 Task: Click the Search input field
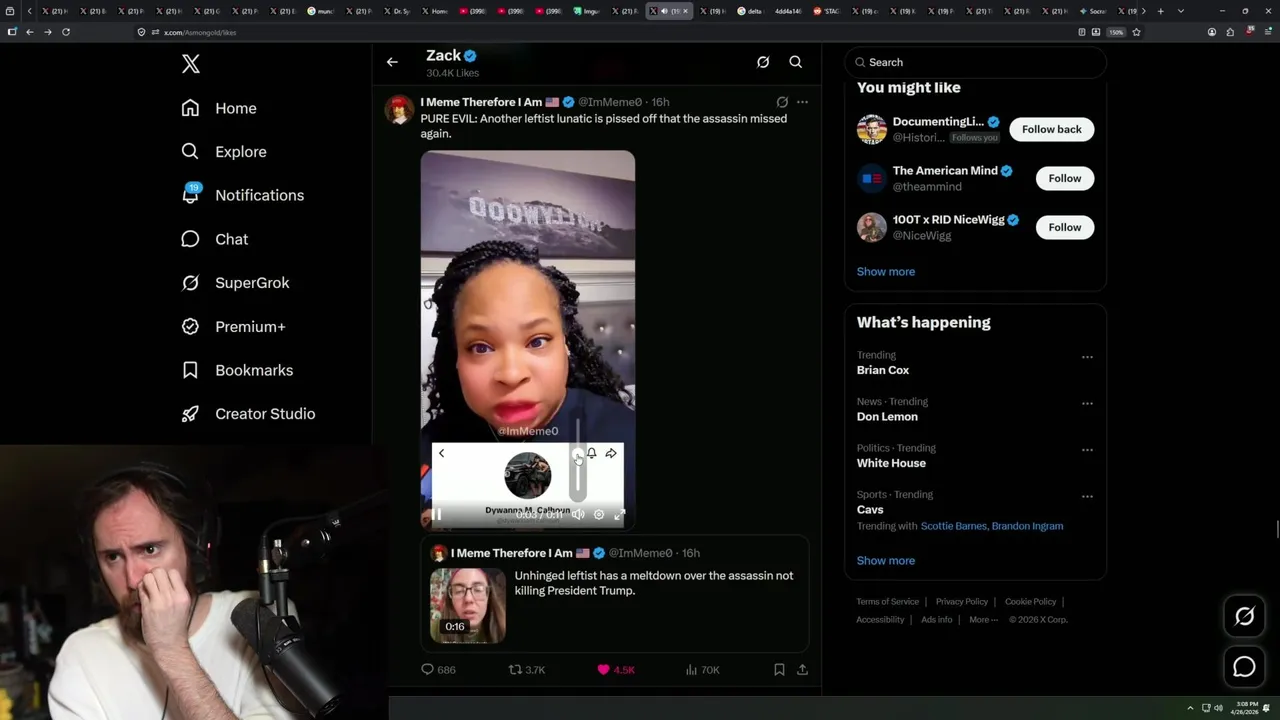coord(975,62)
